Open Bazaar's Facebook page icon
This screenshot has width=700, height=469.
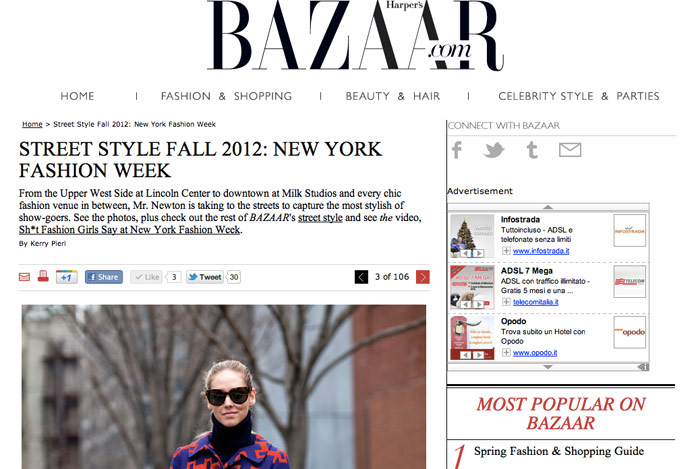coord(456,150)
